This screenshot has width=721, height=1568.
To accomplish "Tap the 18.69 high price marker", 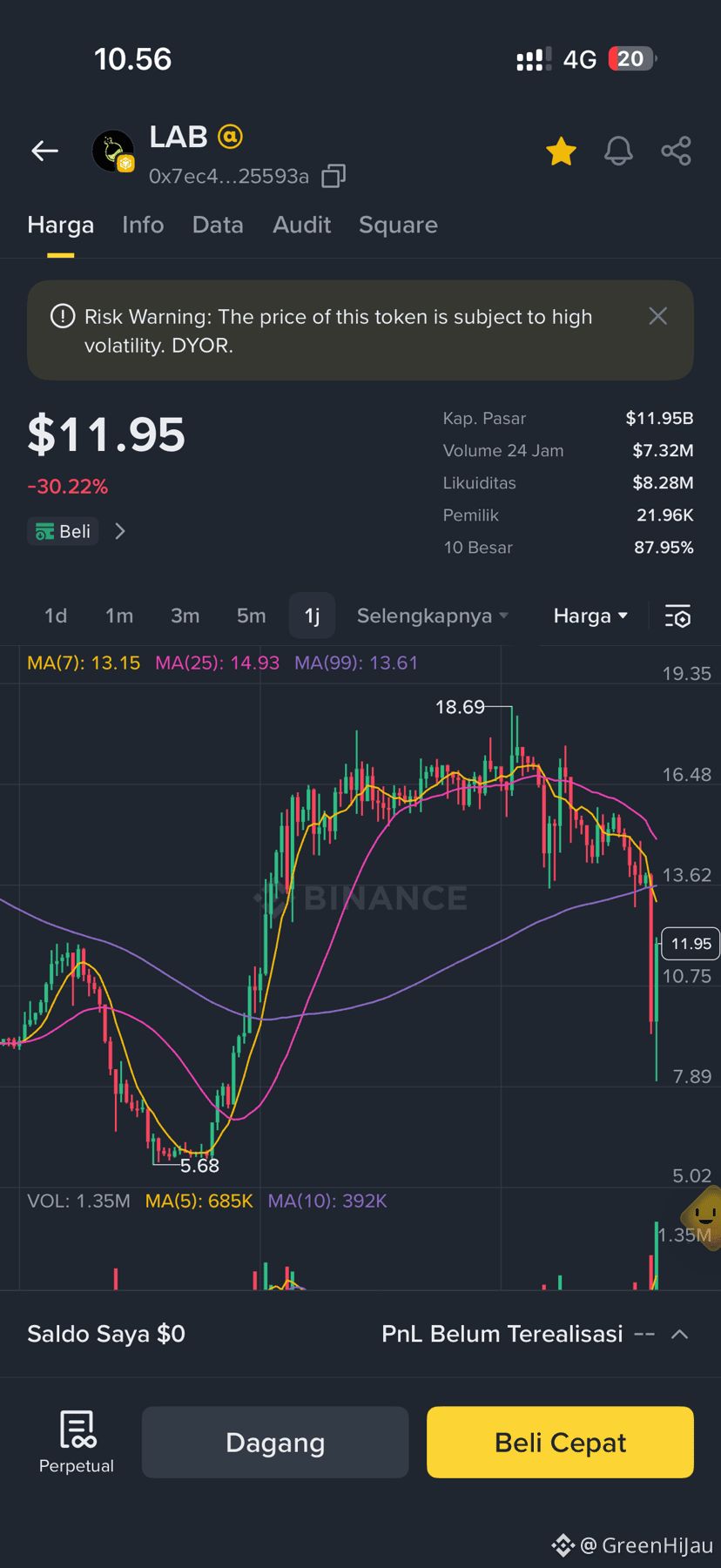I will coord(460,707).
